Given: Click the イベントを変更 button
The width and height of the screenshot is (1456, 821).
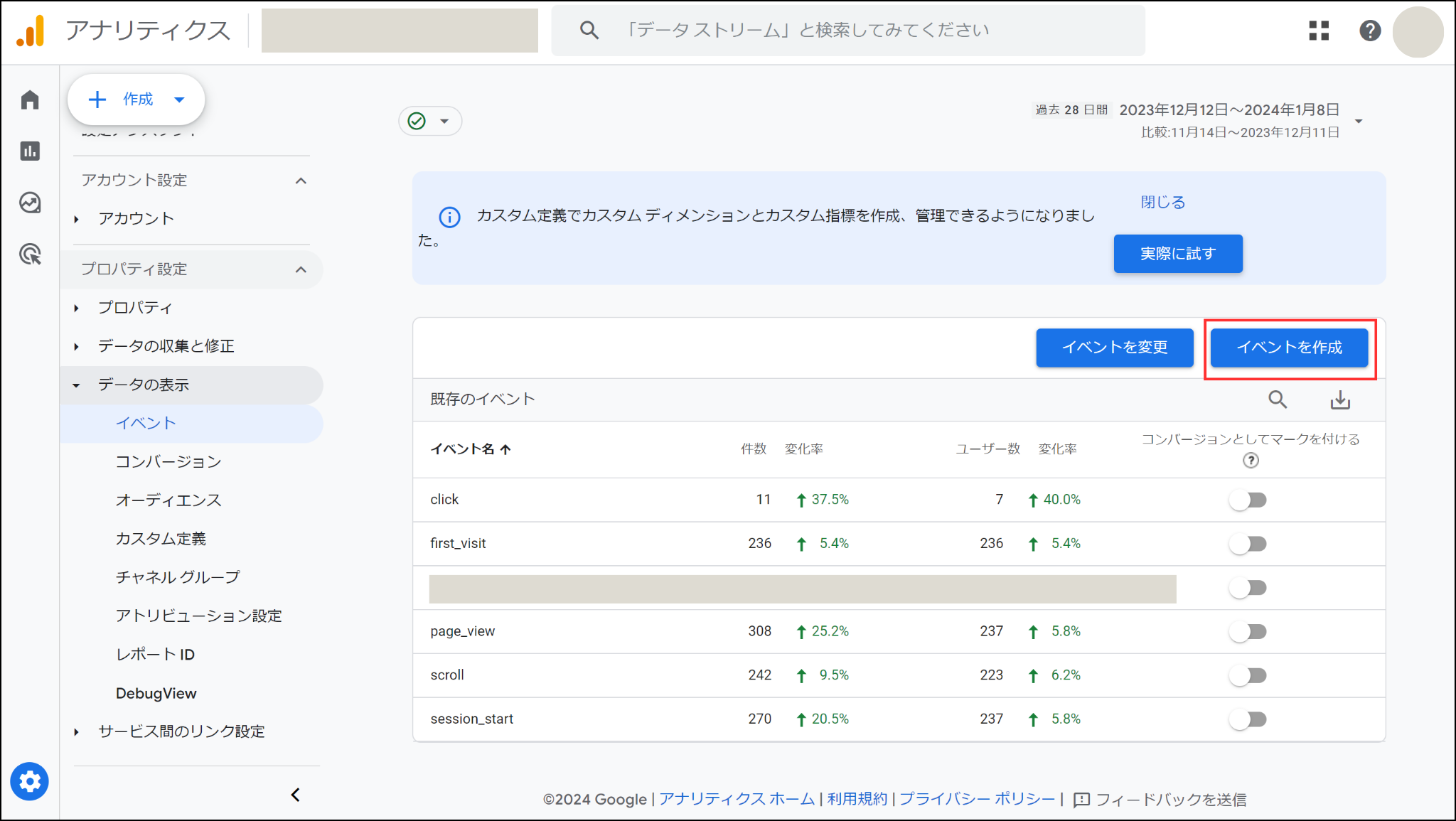Looking at the screenshot, I should point(1115,348).
